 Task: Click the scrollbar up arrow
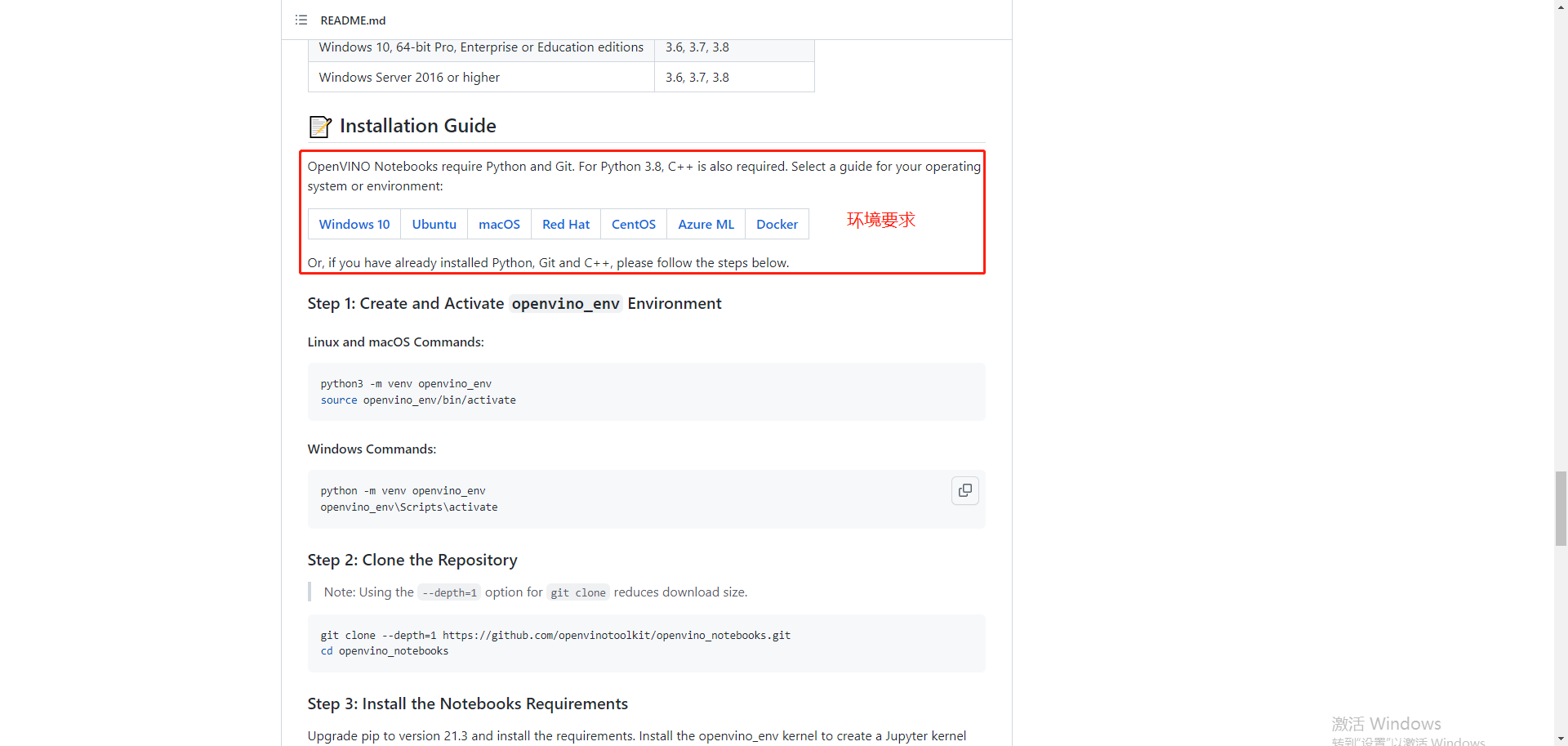pyautogui.click(x=1561, y=7)
